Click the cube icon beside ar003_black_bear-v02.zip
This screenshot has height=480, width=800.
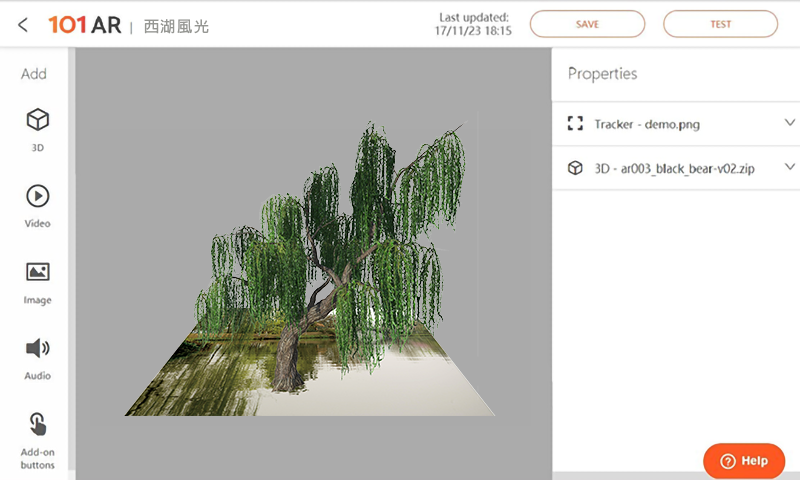[575, 168]
